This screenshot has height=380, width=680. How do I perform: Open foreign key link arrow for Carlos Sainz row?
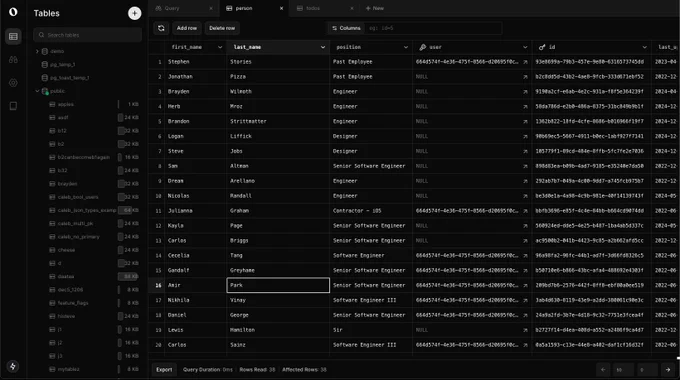coord(525,345)
